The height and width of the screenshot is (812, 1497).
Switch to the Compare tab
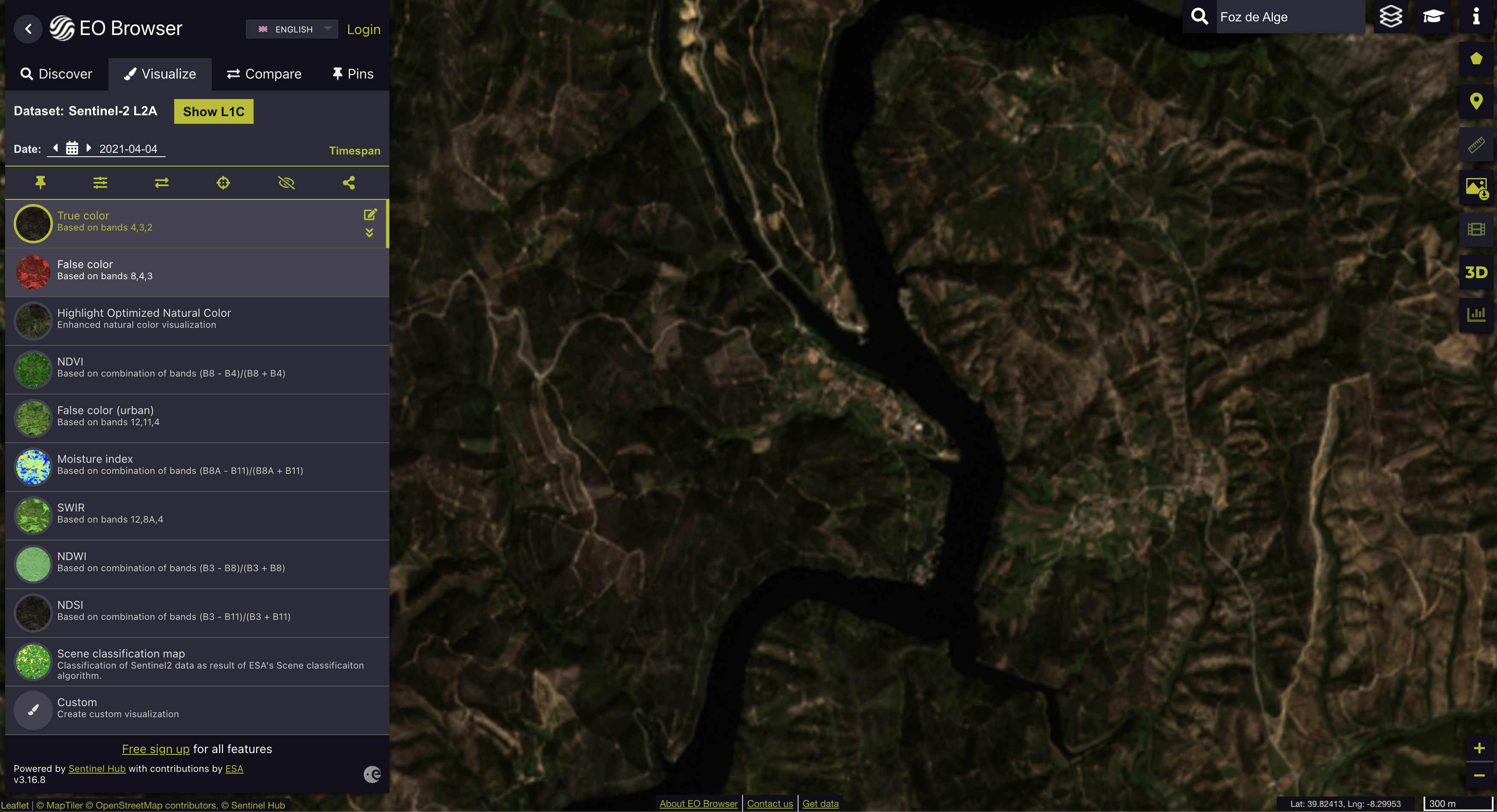pyautogui.click(x=264, y=74)
